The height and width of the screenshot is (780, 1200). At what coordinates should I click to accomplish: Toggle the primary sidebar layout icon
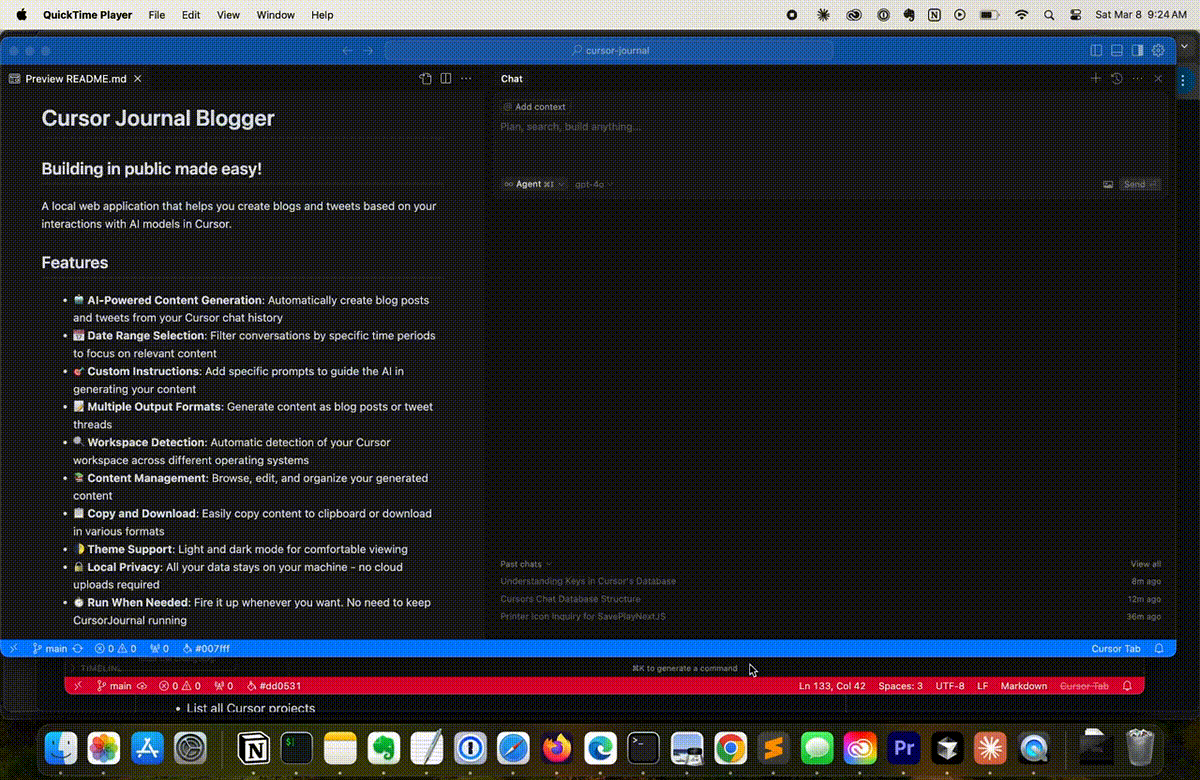coord(1095,50)
